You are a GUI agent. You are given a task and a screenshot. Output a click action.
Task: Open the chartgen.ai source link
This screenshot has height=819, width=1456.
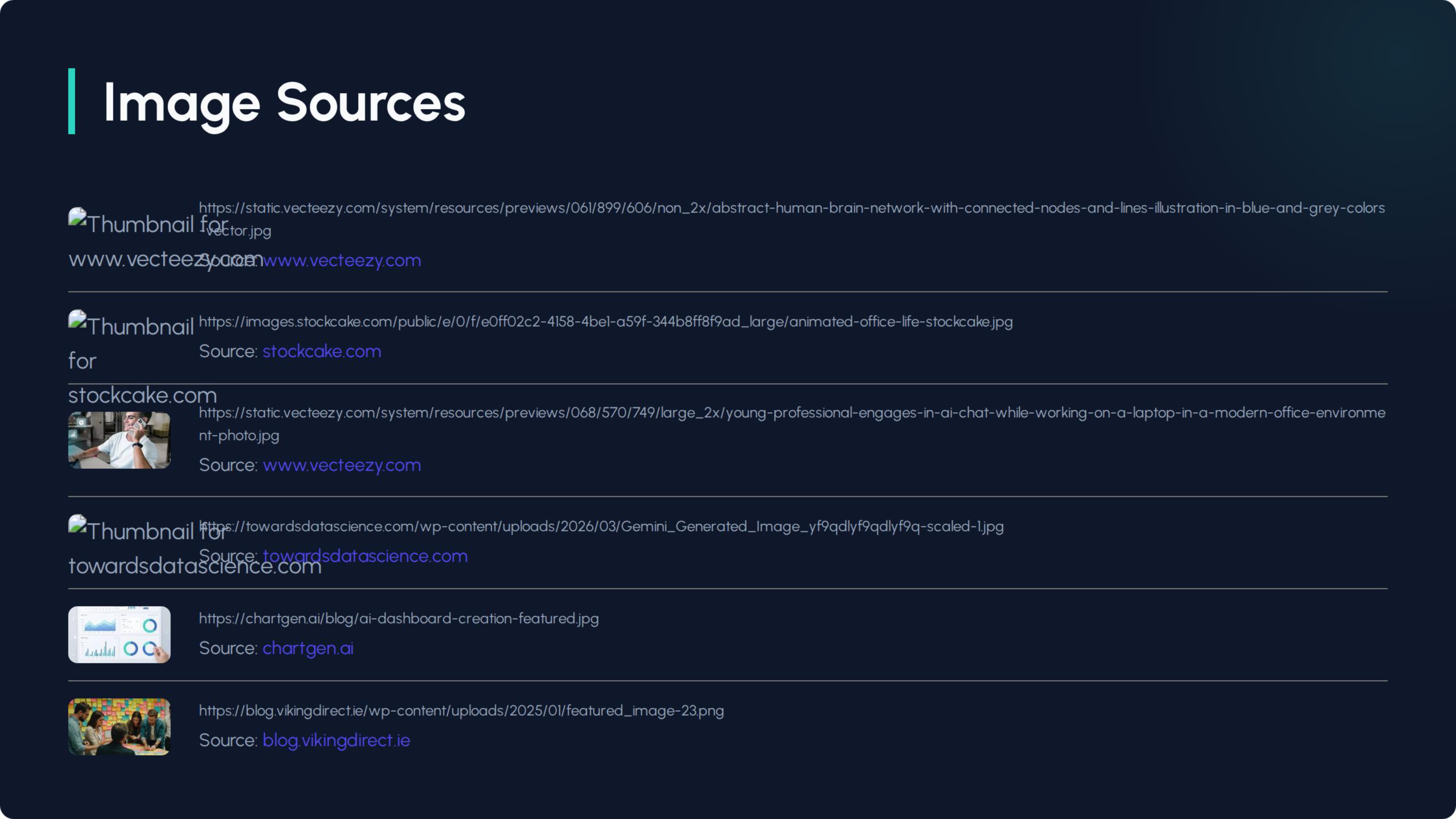[x=307, y=648]
